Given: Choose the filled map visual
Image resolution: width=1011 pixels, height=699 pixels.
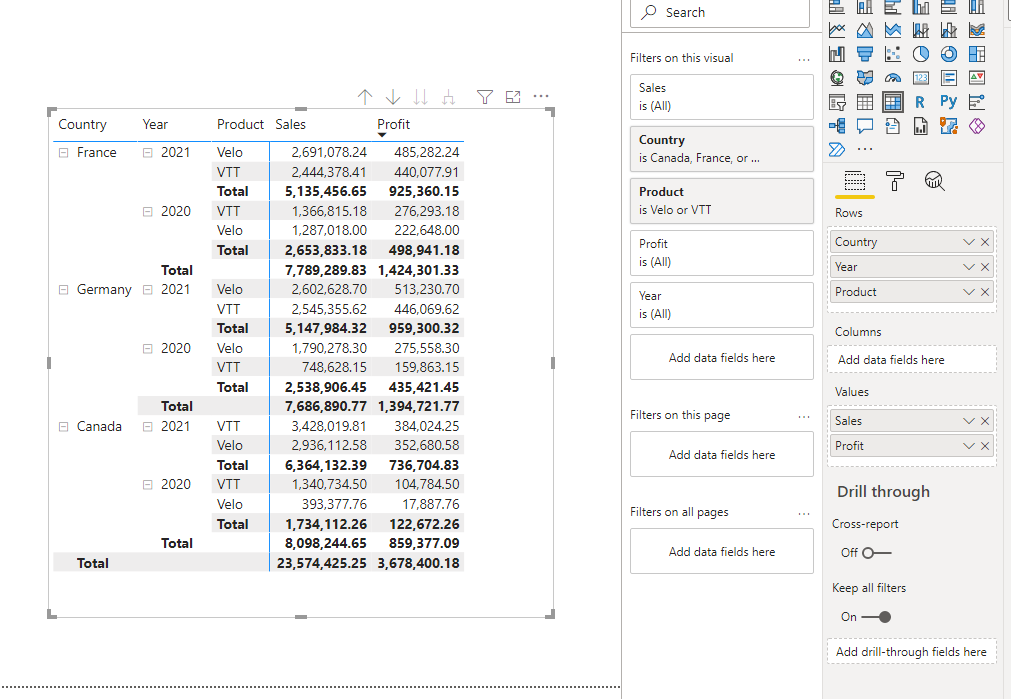Looking at the screenshot, I should [x=865, y=78].
